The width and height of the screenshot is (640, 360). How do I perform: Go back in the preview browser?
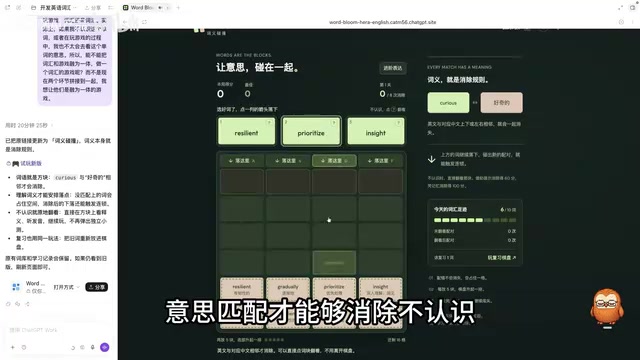125,22
